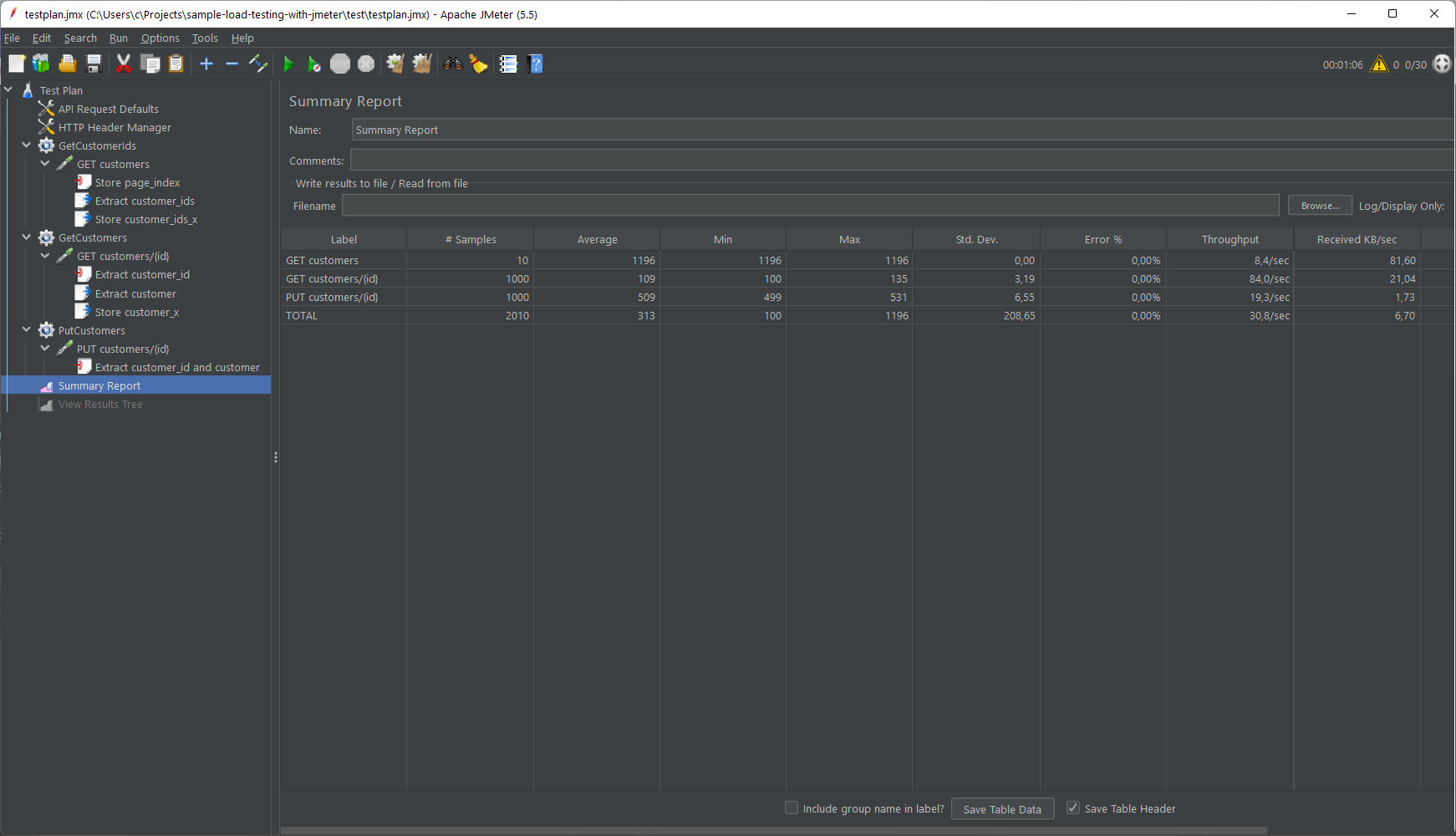
Task: Open the Search menu
Action: [80, 38]
